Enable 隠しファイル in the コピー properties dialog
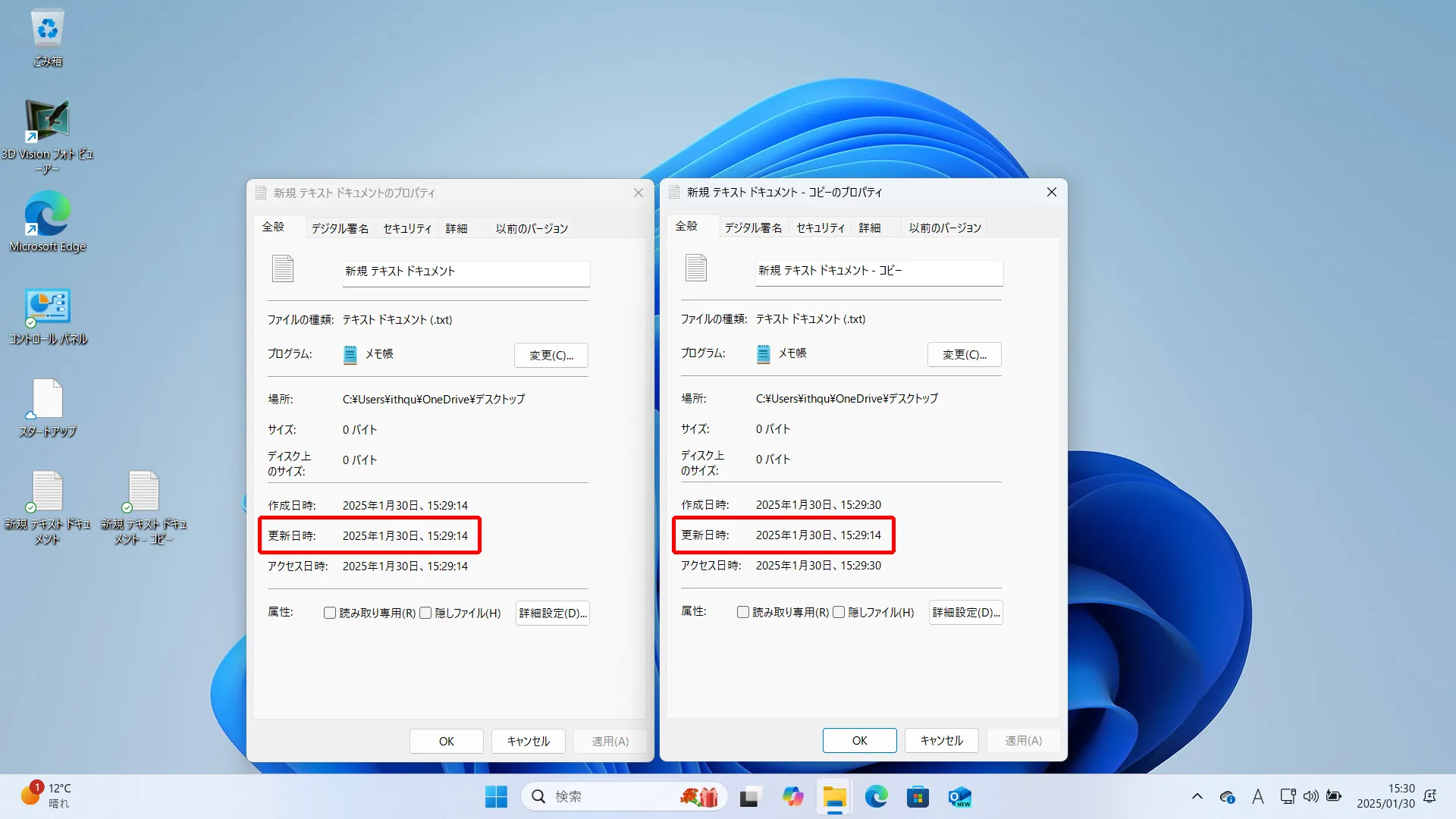The height and width of the screenshot is (819, 1456). pos(839,612)
